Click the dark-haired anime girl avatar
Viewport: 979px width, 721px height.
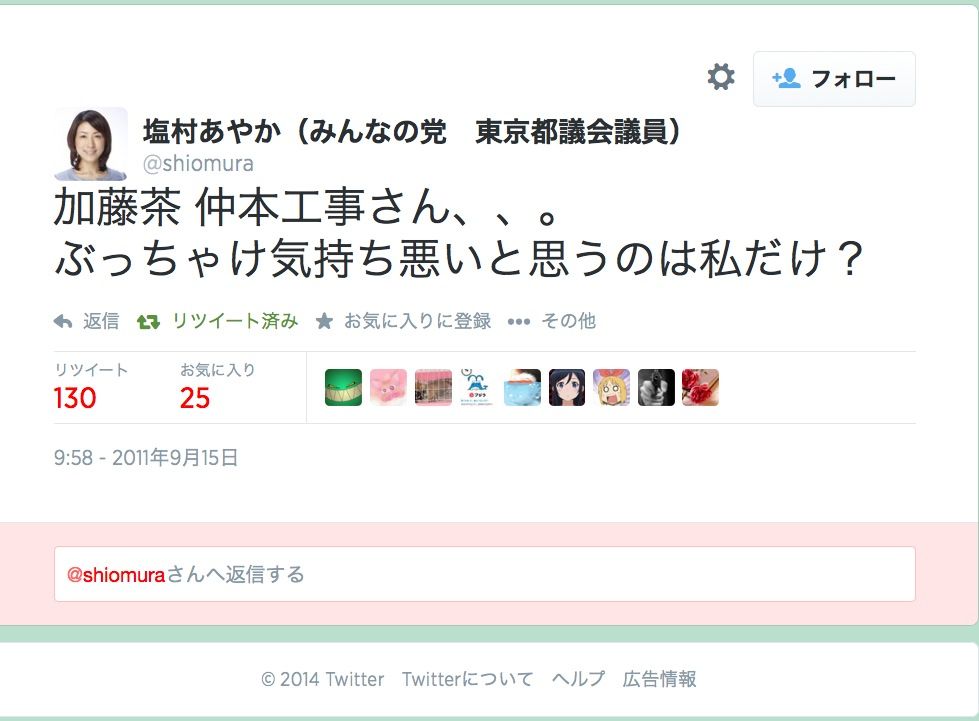click(x=567, y=387)
